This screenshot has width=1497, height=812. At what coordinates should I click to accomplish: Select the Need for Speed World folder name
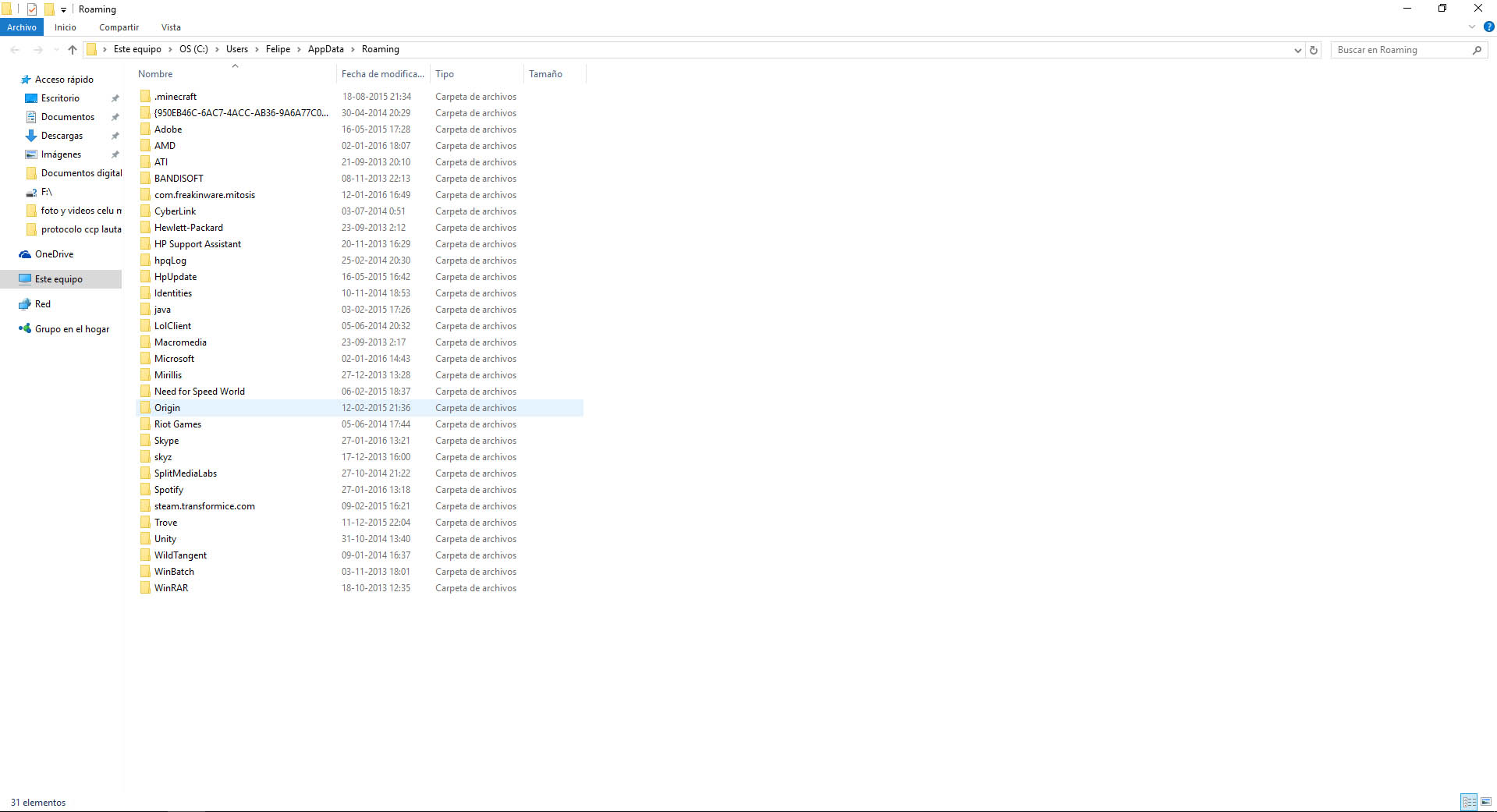click(x=200, y=392)
